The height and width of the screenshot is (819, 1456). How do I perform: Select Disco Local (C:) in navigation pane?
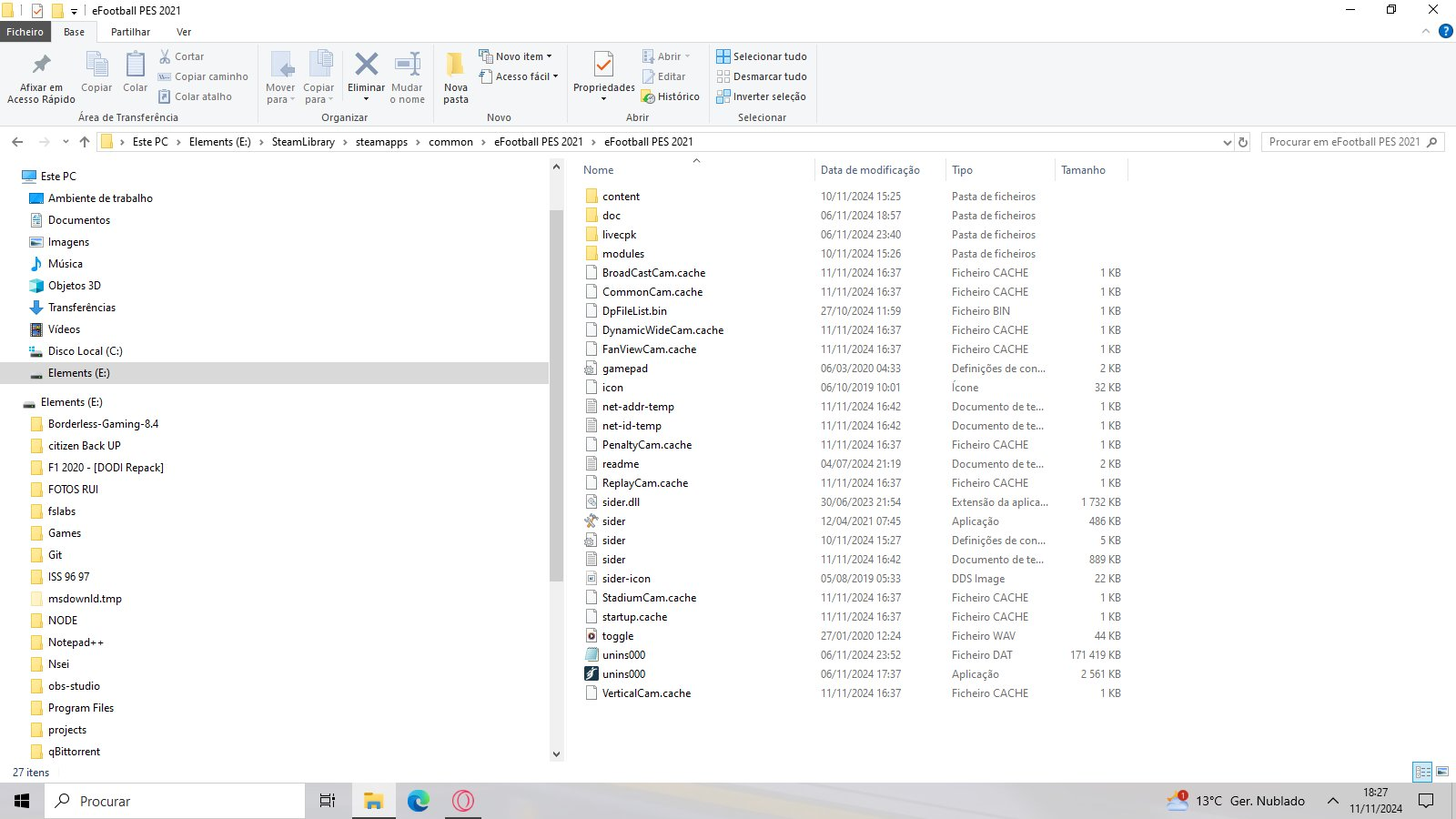pos(85,351)
